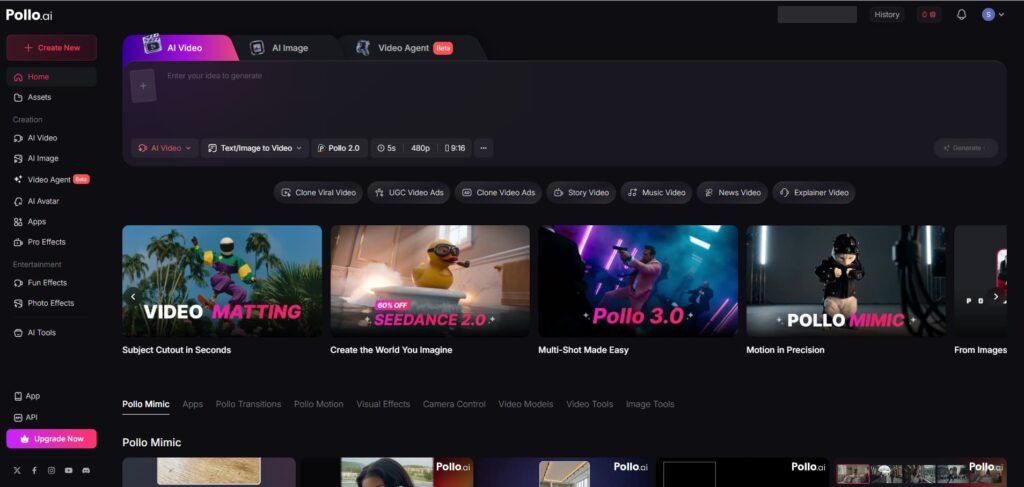Click the AI Avatar sidebar icon
1024x487 pixels.
pyautogui.click(x=18, y=202)
